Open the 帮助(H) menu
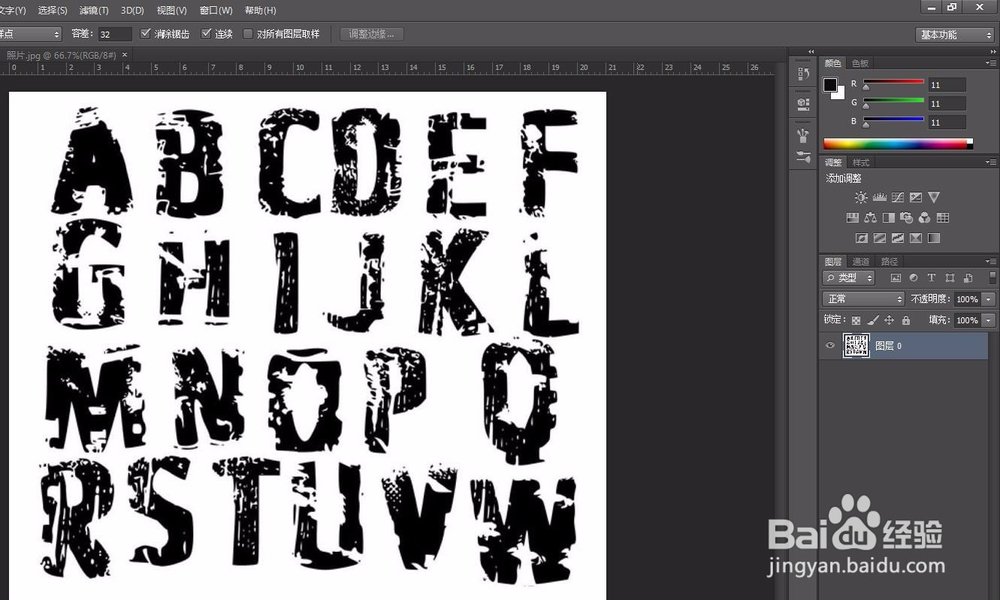 click(x=260, y=10)
